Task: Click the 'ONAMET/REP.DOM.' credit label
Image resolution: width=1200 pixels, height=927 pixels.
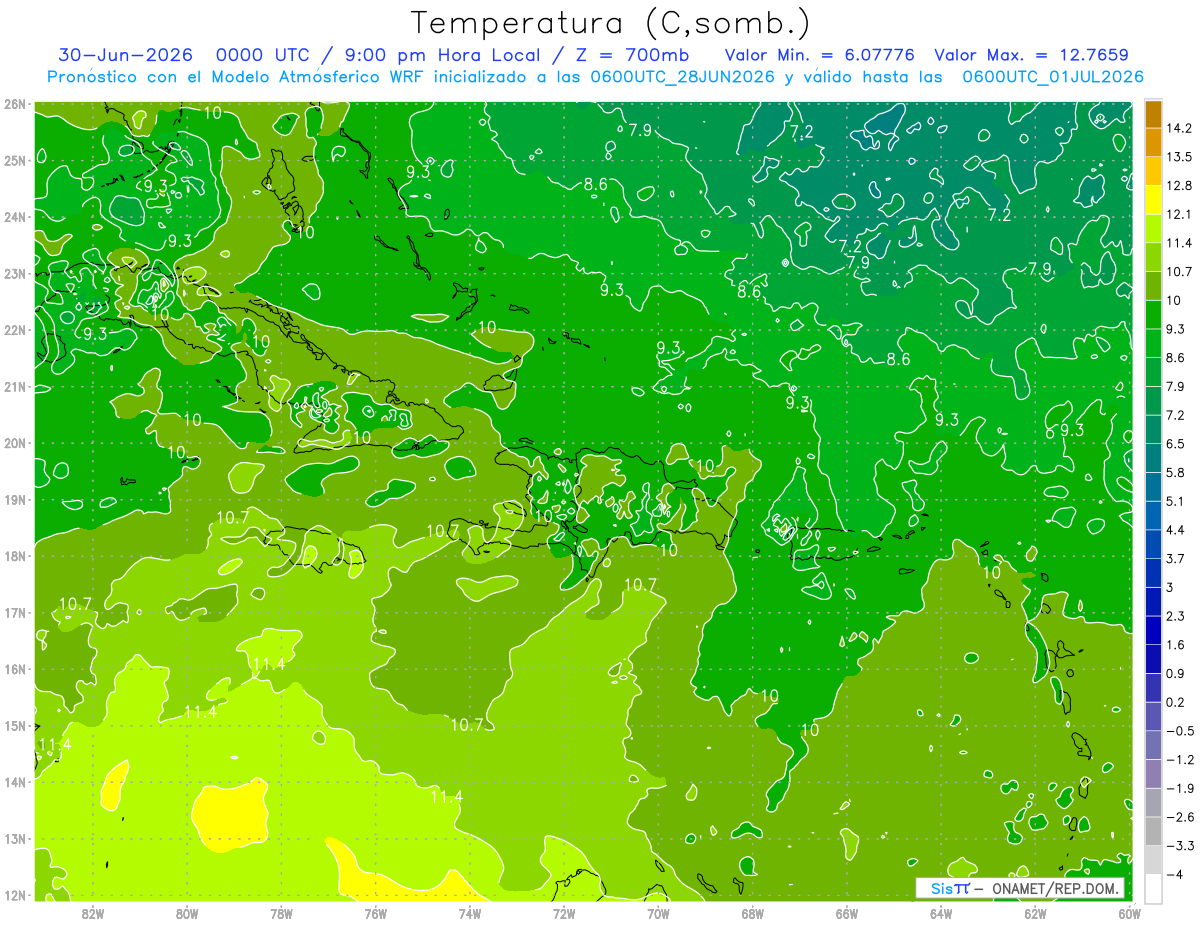Action: click(1054, 889)
